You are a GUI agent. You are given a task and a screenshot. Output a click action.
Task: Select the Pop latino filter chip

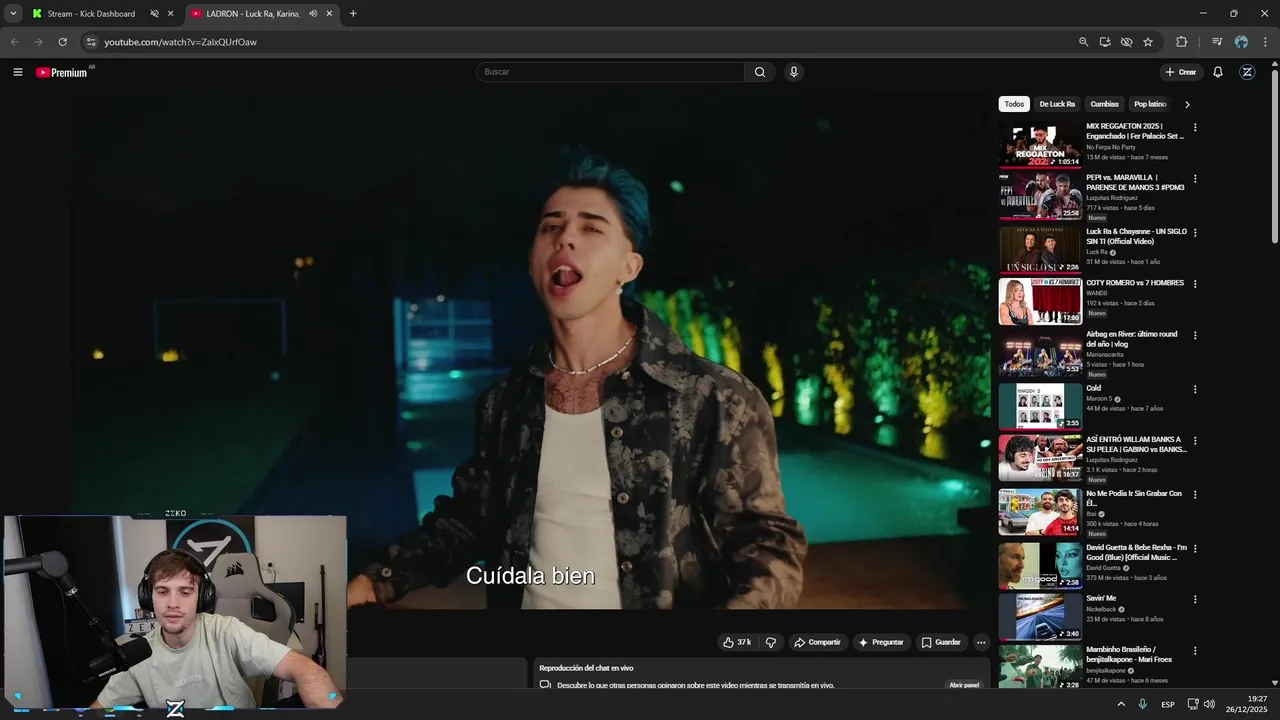click(1150, 104)
